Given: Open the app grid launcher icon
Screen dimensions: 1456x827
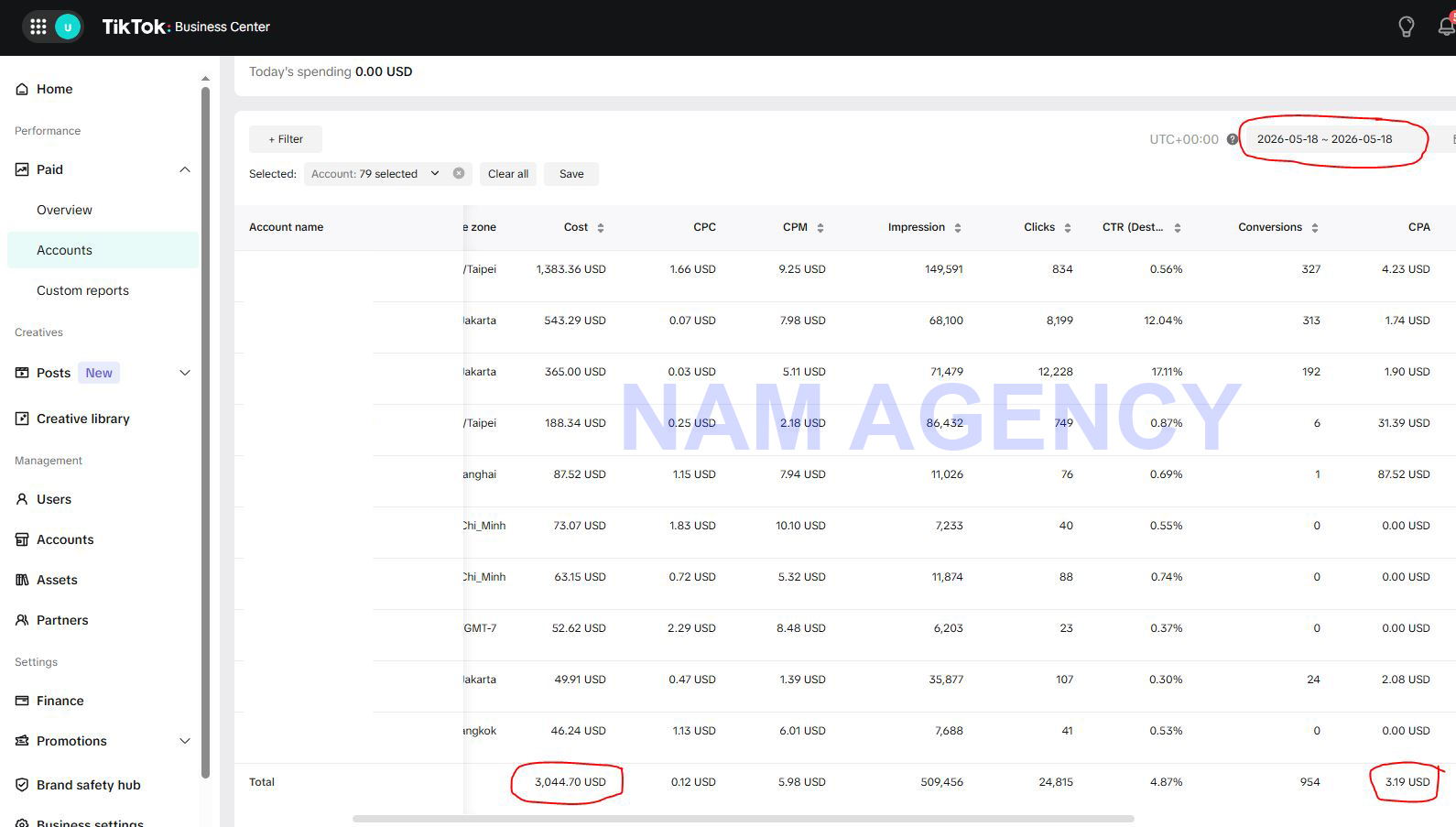Looking at the screenshot, I should (x=38, y=27).
